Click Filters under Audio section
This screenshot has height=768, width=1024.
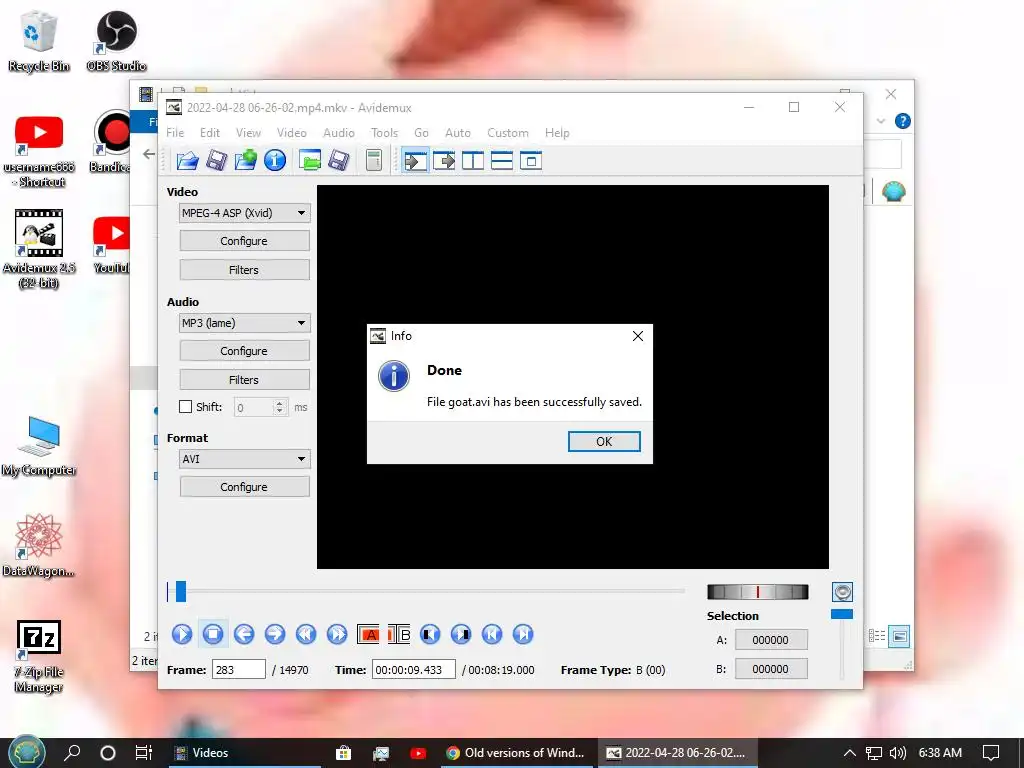pos(244,379)
